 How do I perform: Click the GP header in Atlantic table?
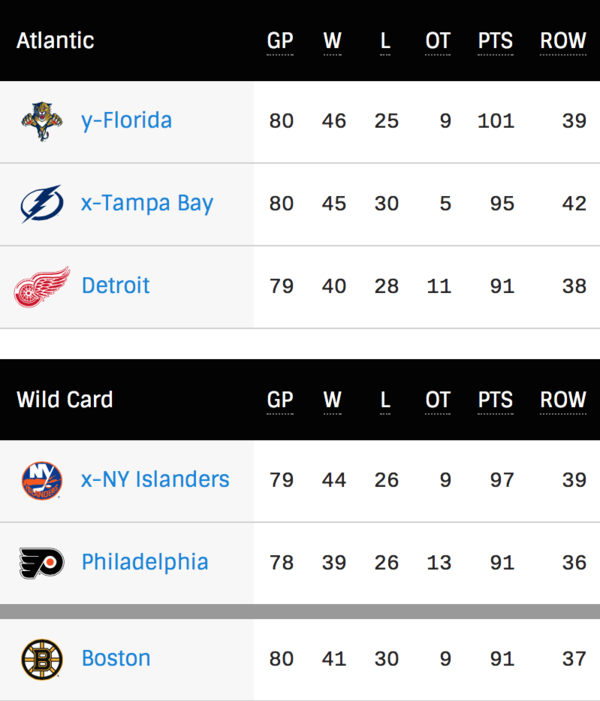280,41
